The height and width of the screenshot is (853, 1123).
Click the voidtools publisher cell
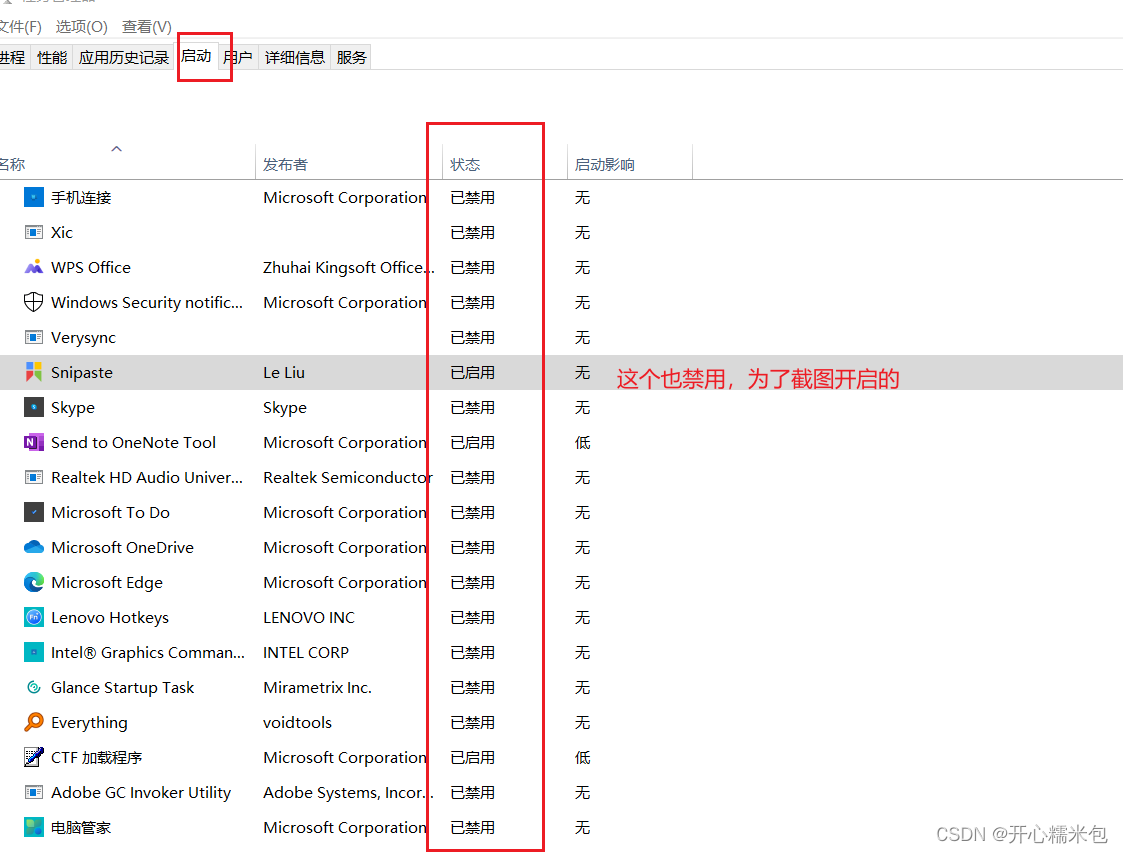(297, 722)
